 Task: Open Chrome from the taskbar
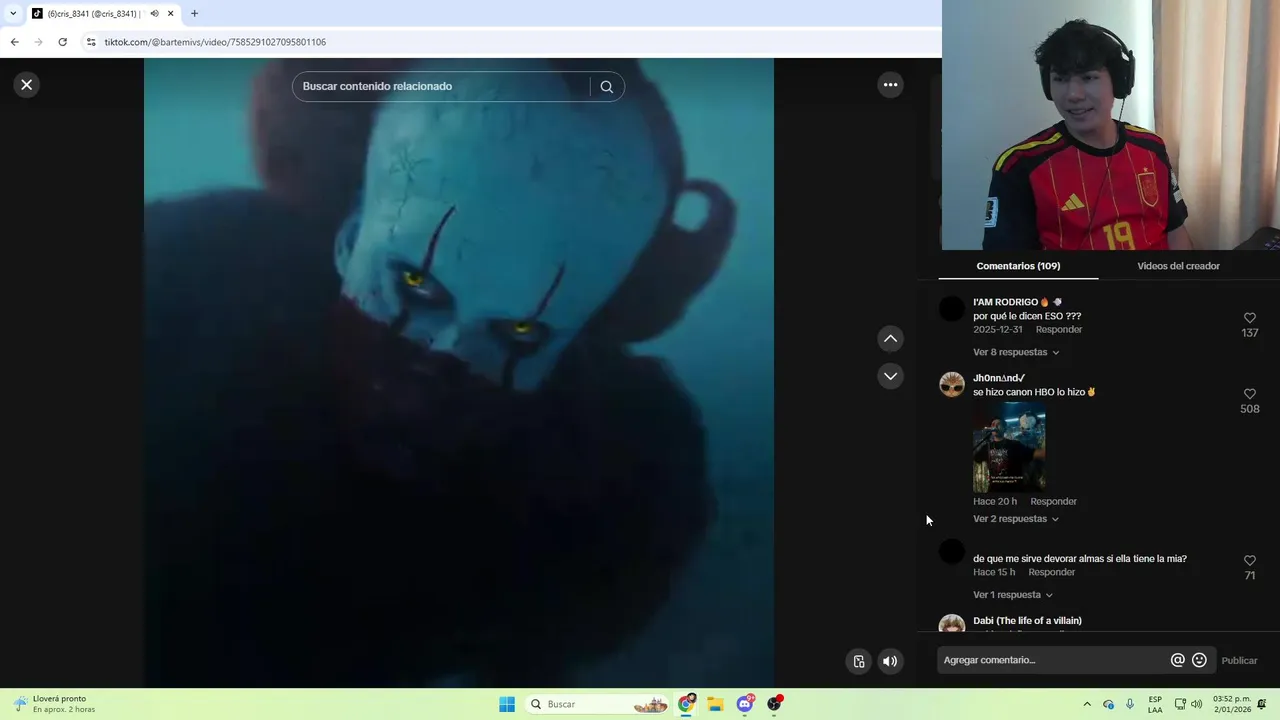(686, 704)
